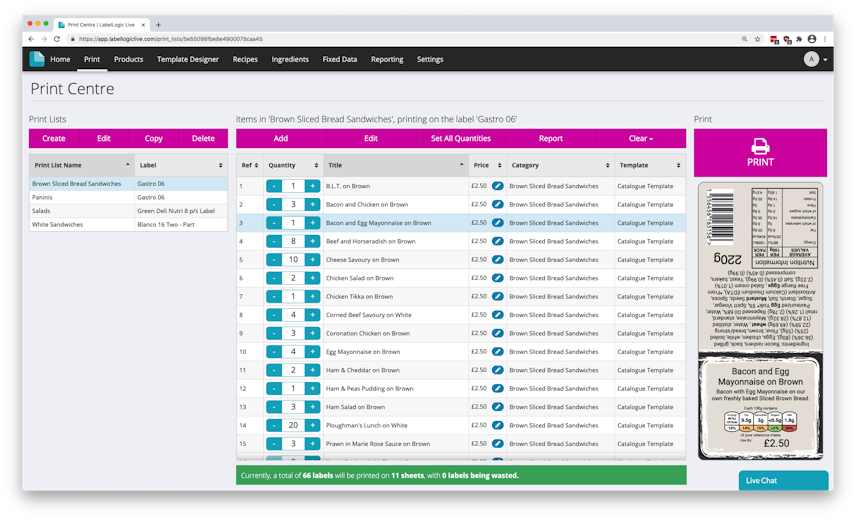Edit price for Ham Salad on Brown
The height and width of the screenshot is (520, 856).
497,407
